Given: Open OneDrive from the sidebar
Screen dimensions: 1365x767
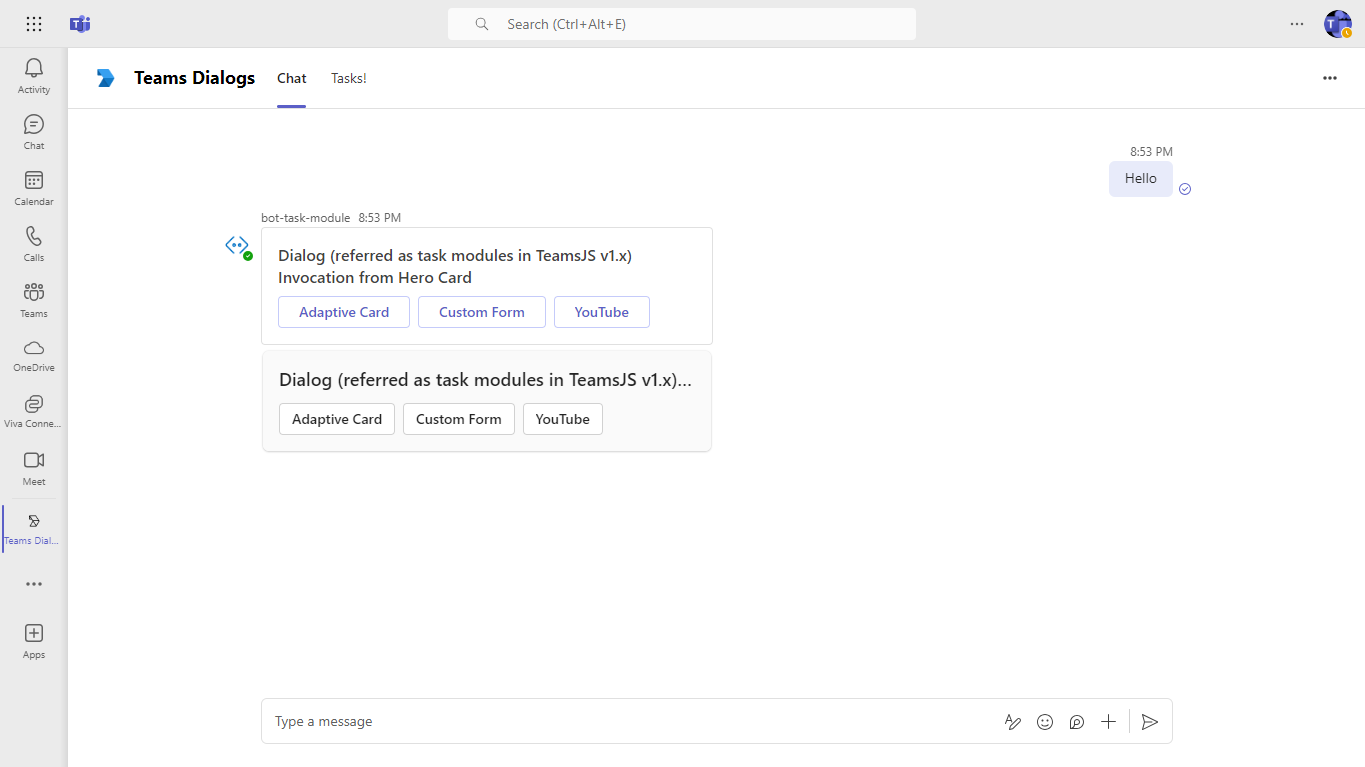Looking at the screenshot, I should 34,355.
